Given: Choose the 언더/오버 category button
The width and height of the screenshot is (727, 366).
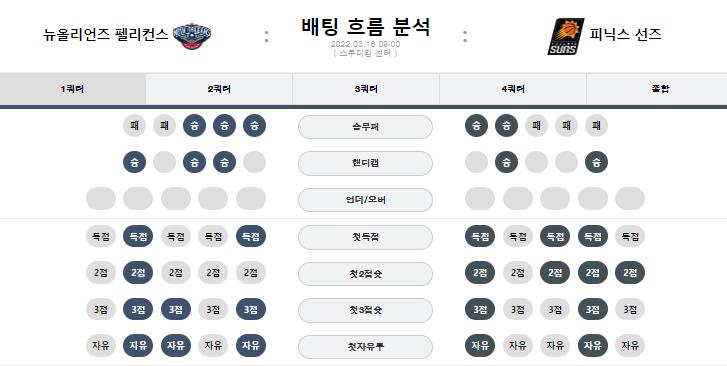Looking at the screenshot, I should 365,200.
